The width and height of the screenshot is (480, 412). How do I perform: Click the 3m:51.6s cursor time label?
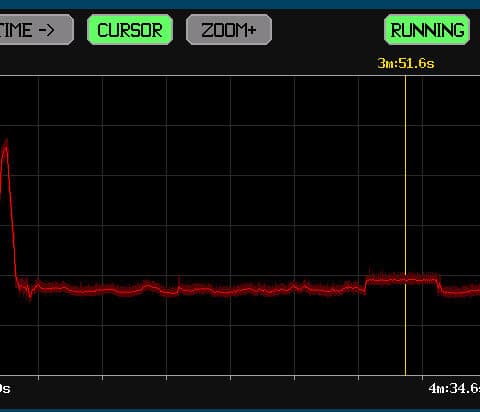(406, 63)
